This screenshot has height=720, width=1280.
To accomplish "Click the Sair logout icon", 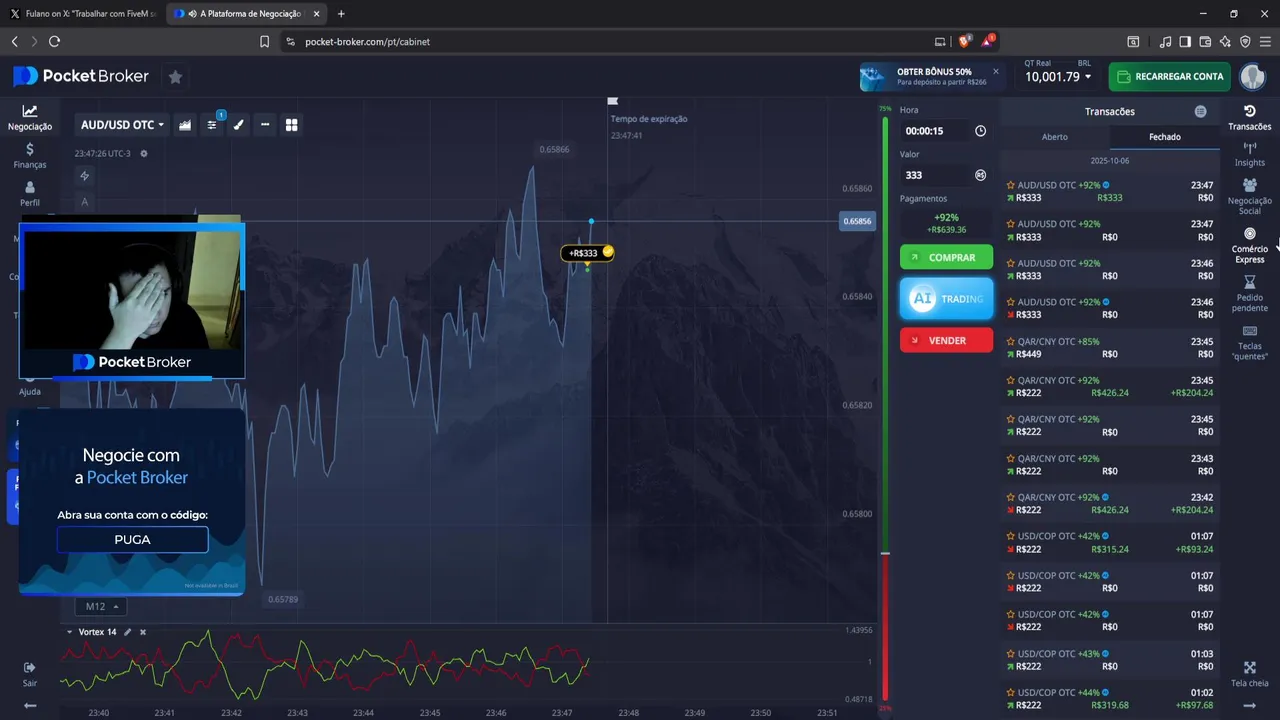I will pos(30,673).
